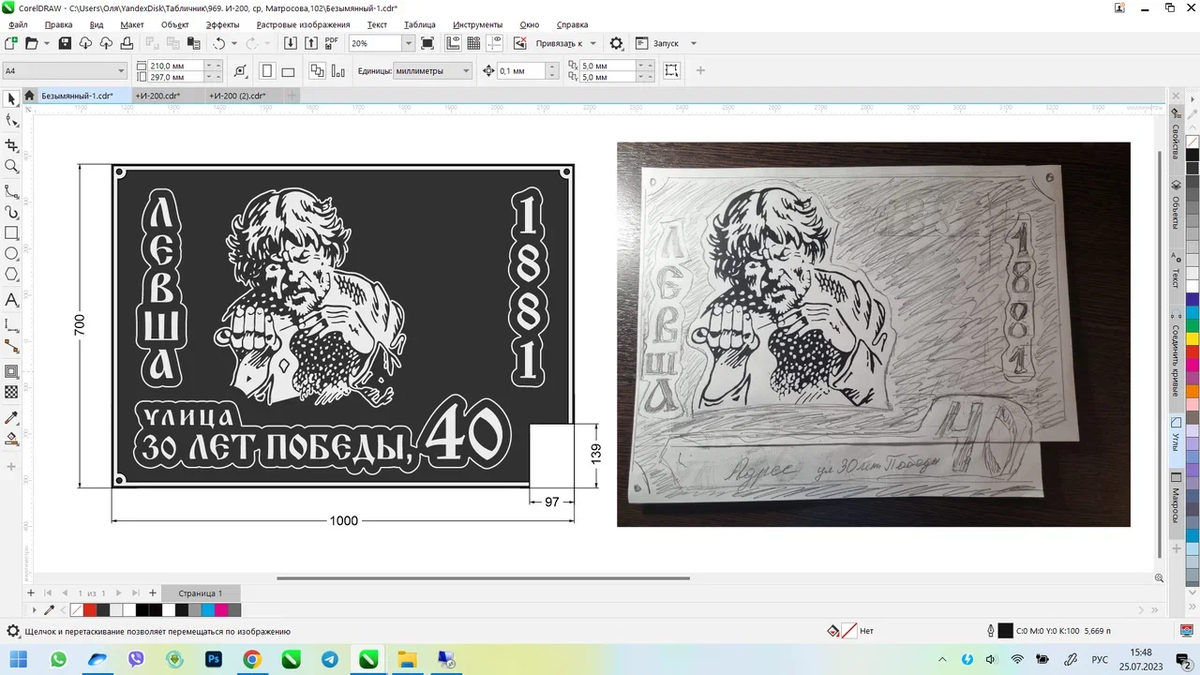Image resolution: width=1200 pixels, height=675 pixels.
Task: Click the Undo arrow
Action: point(220,44)
